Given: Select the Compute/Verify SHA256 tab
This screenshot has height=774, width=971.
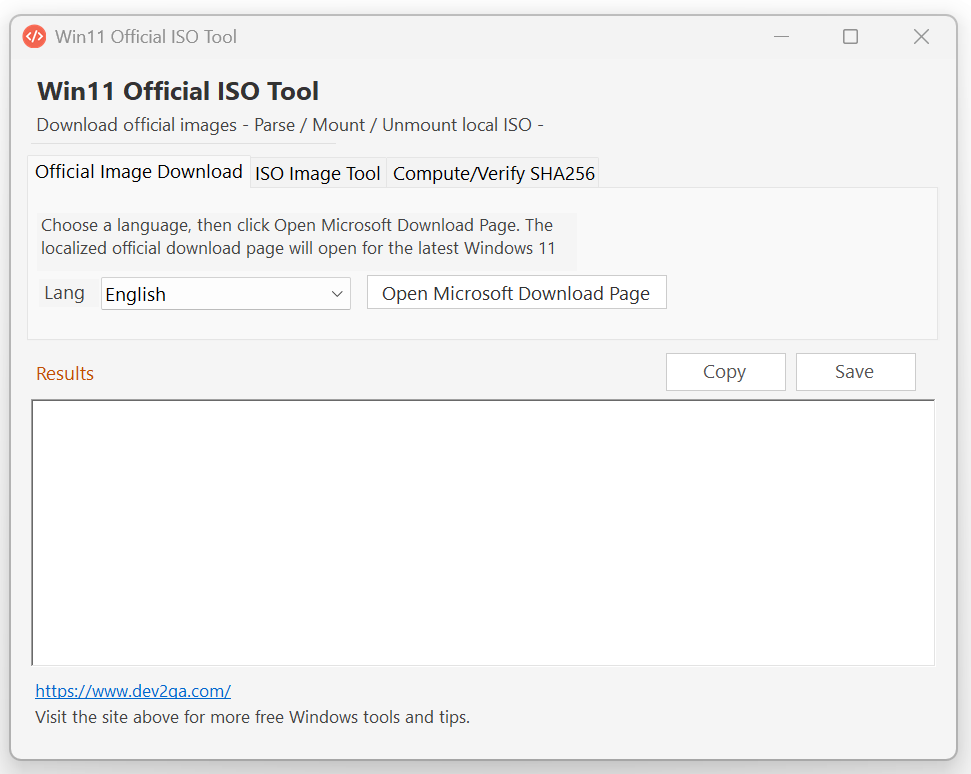Looking at the screenshot, I should pos(494,173).
